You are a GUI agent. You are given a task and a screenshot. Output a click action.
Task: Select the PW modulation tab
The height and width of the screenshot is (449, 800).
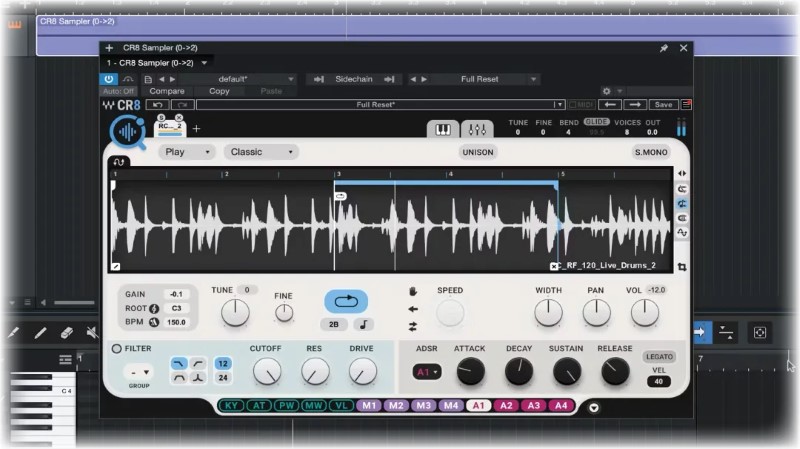286,406
